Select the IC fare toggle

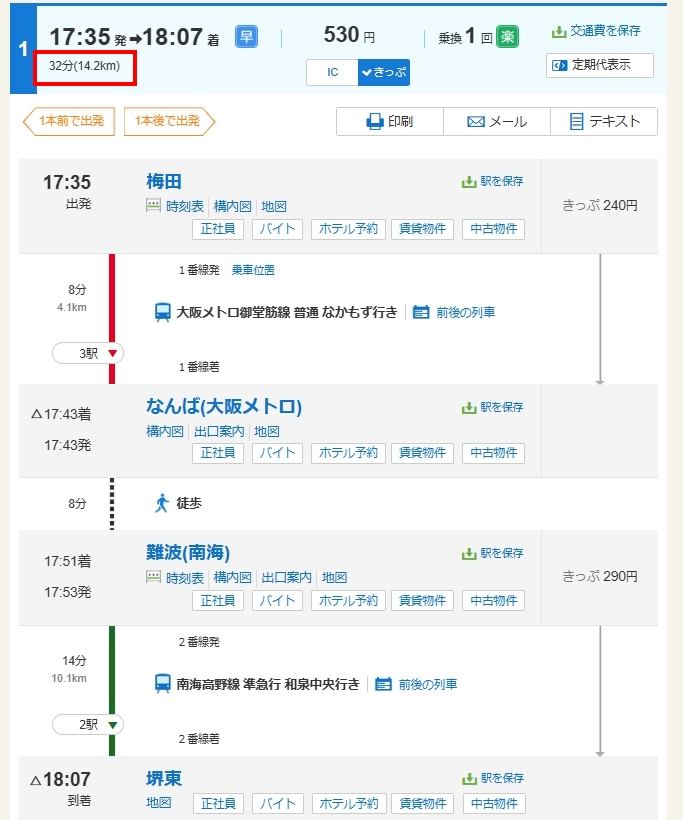(332, 72)
